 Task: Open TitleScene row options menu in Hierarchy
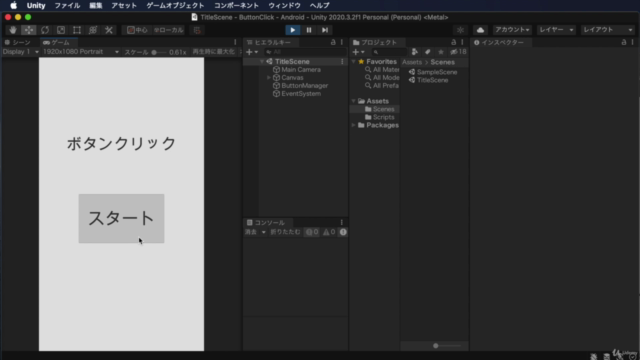[x=342, y=62]
